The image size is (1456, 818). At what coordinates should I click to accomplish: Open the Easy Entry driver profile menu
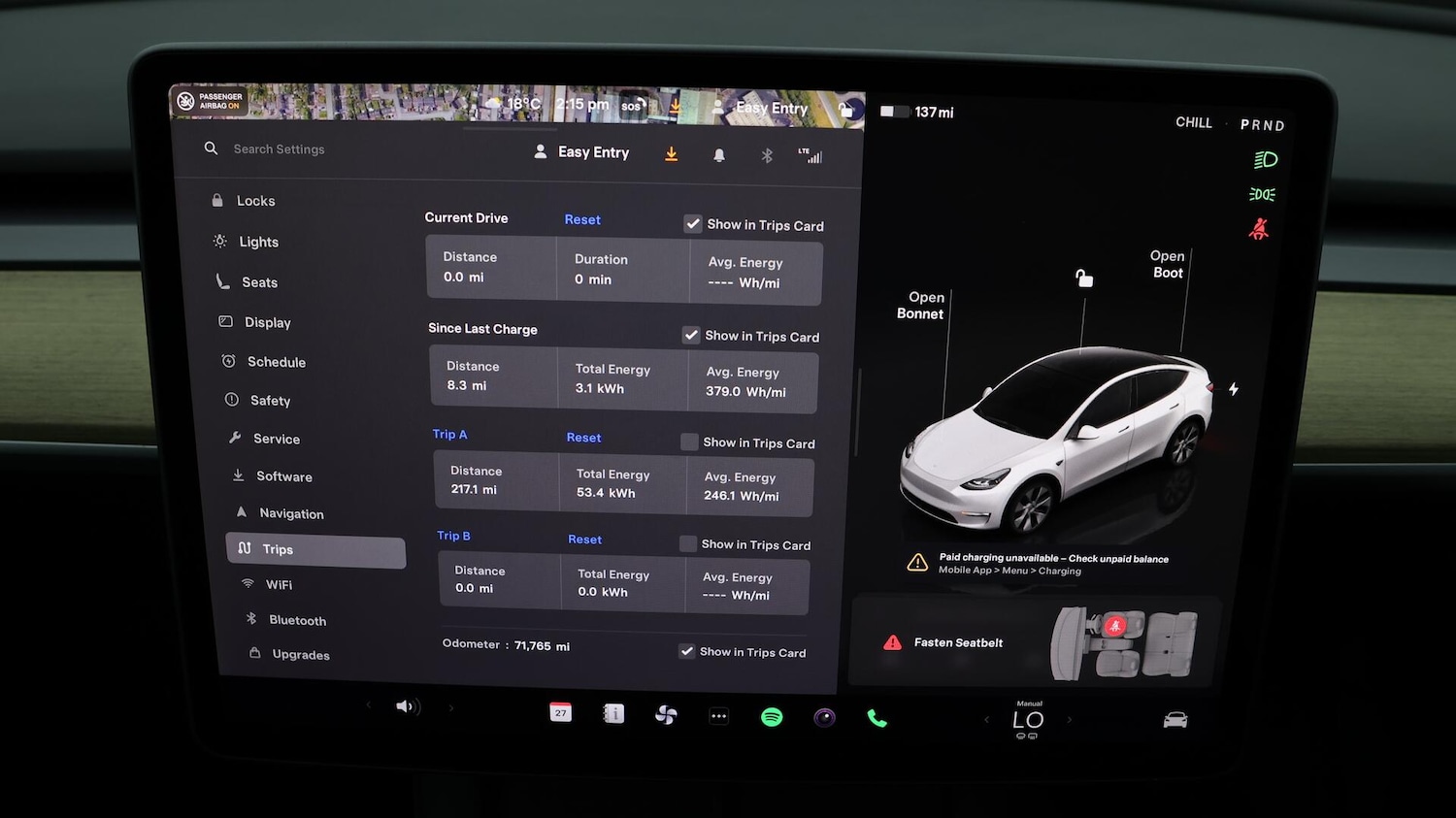pyautogui.click(x=582, y=152)
